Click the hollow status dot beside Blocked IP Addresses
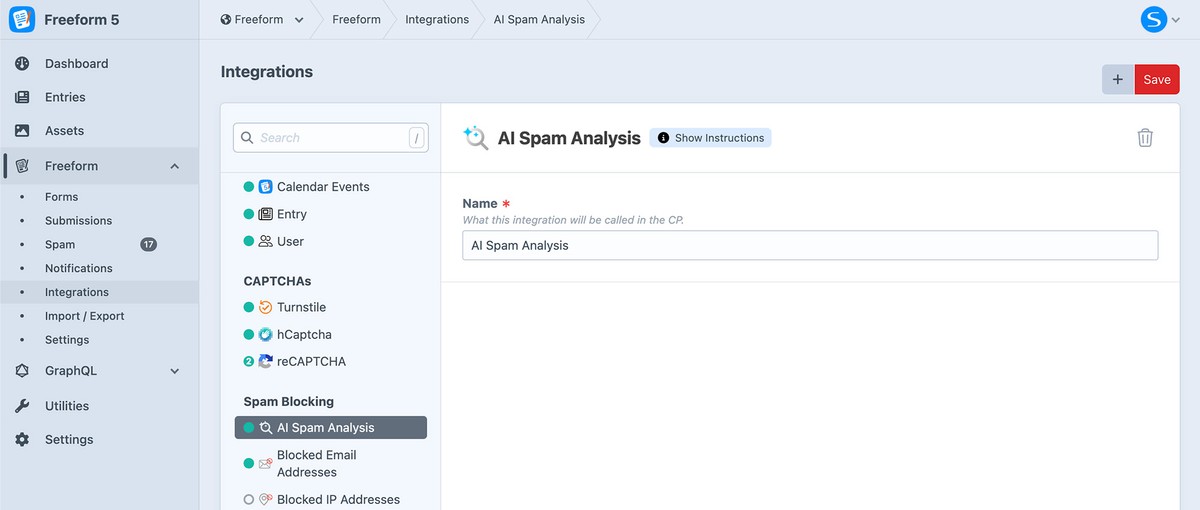1200x510 pixels. [249, 500]
